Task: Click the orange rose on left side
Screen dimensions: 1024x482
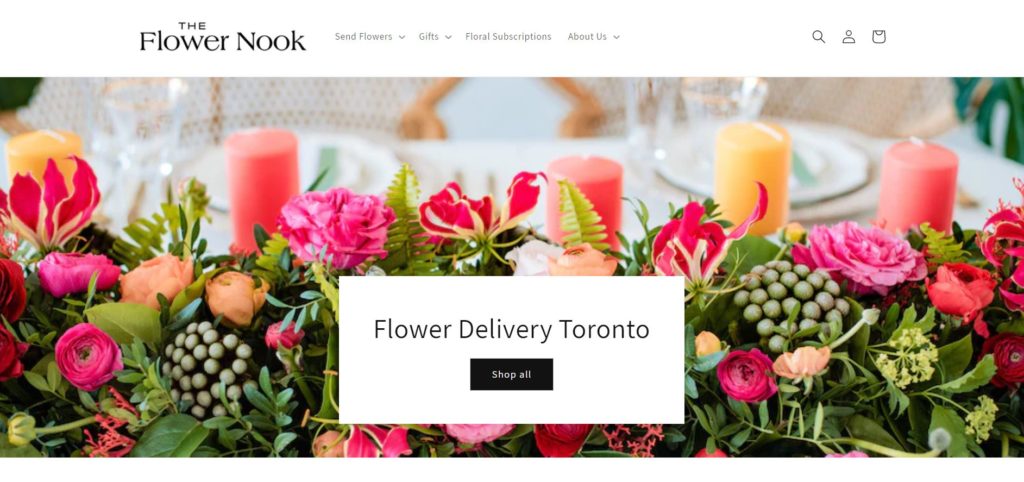Action: 157,281
